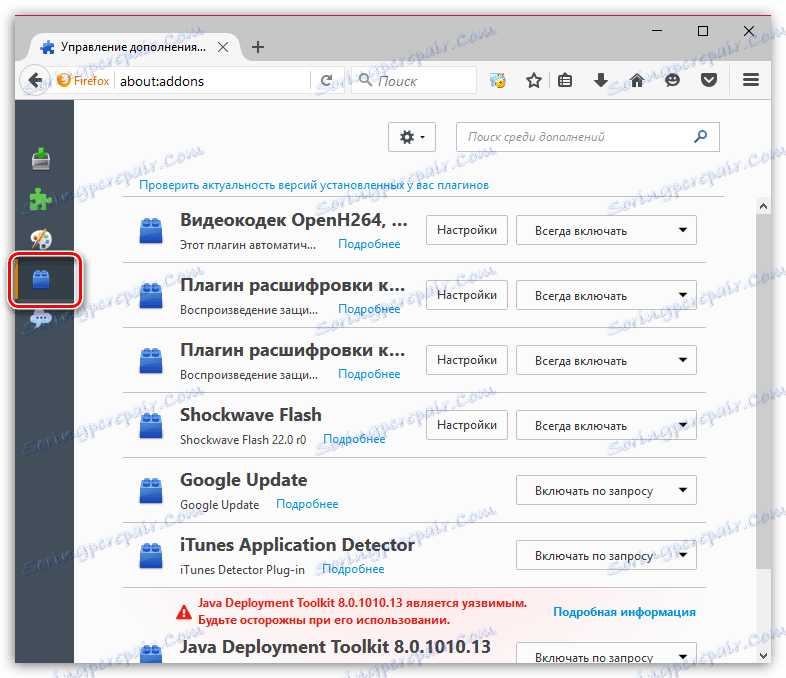The height and width of the screenshot is (678, 786).
Task: Open a new tab with plus button
Action: point(258,47)
